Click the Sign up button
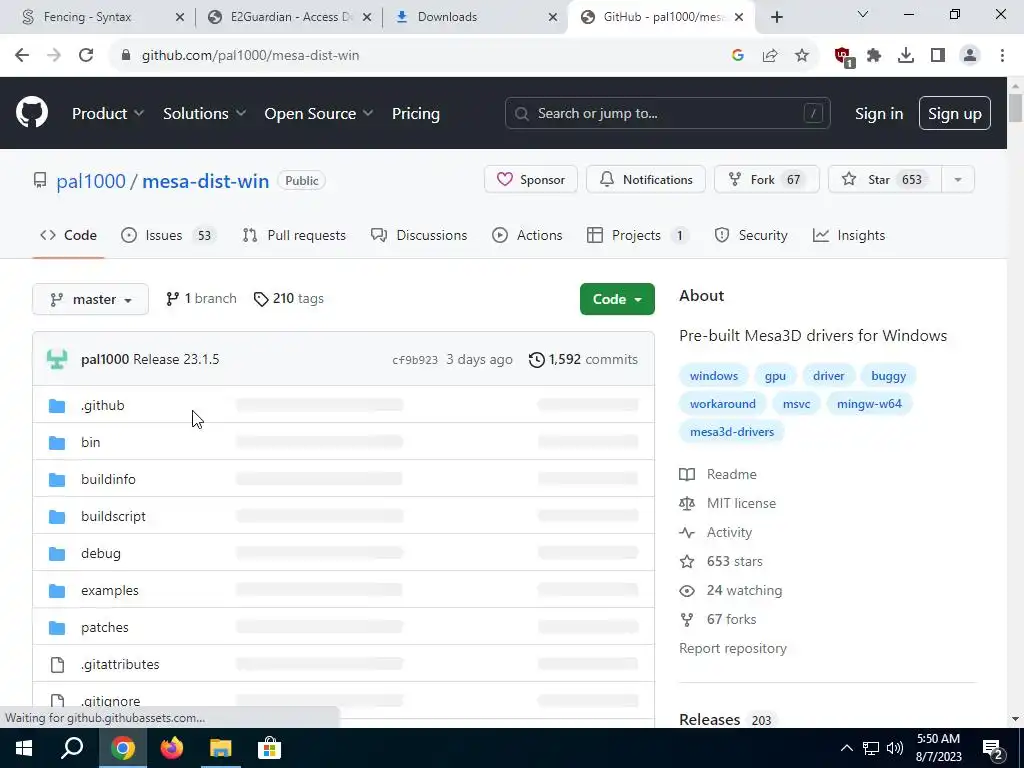Image resolution: width=1024 pixels, height=768 pixels. pyautogui.click(x=955, y=114)
